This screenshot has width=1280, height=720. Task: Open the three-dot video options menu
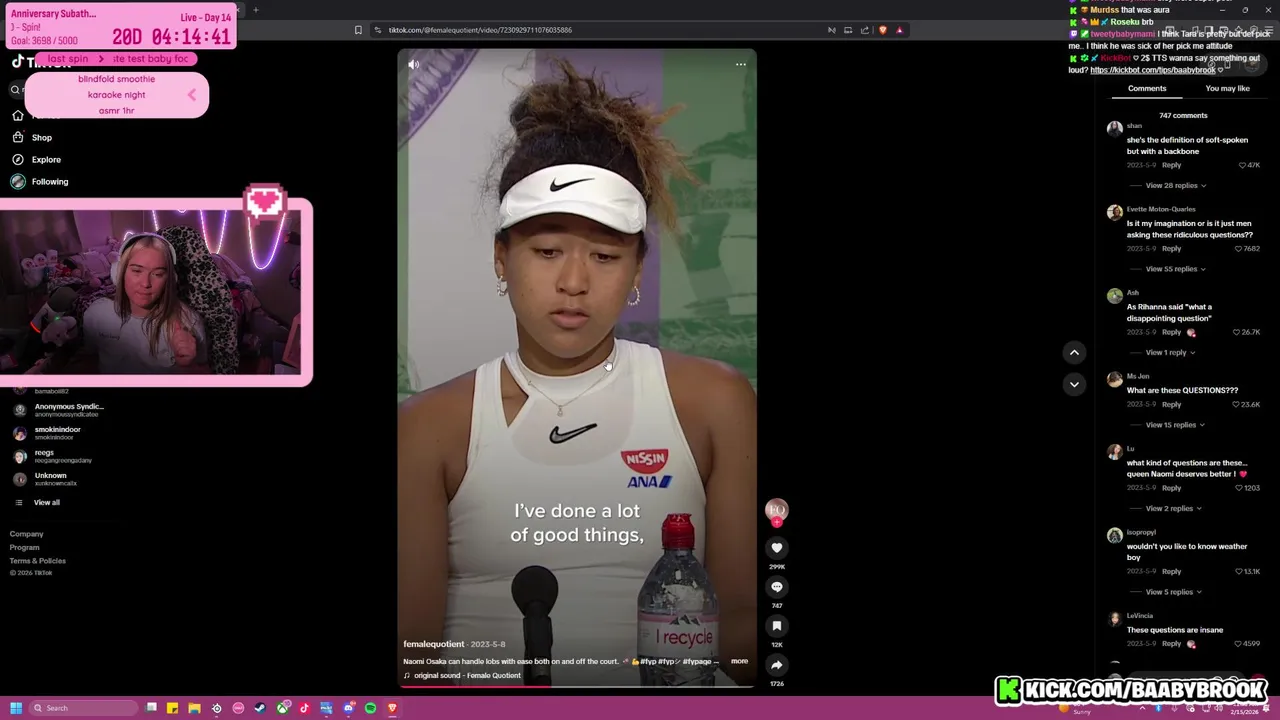740,65
